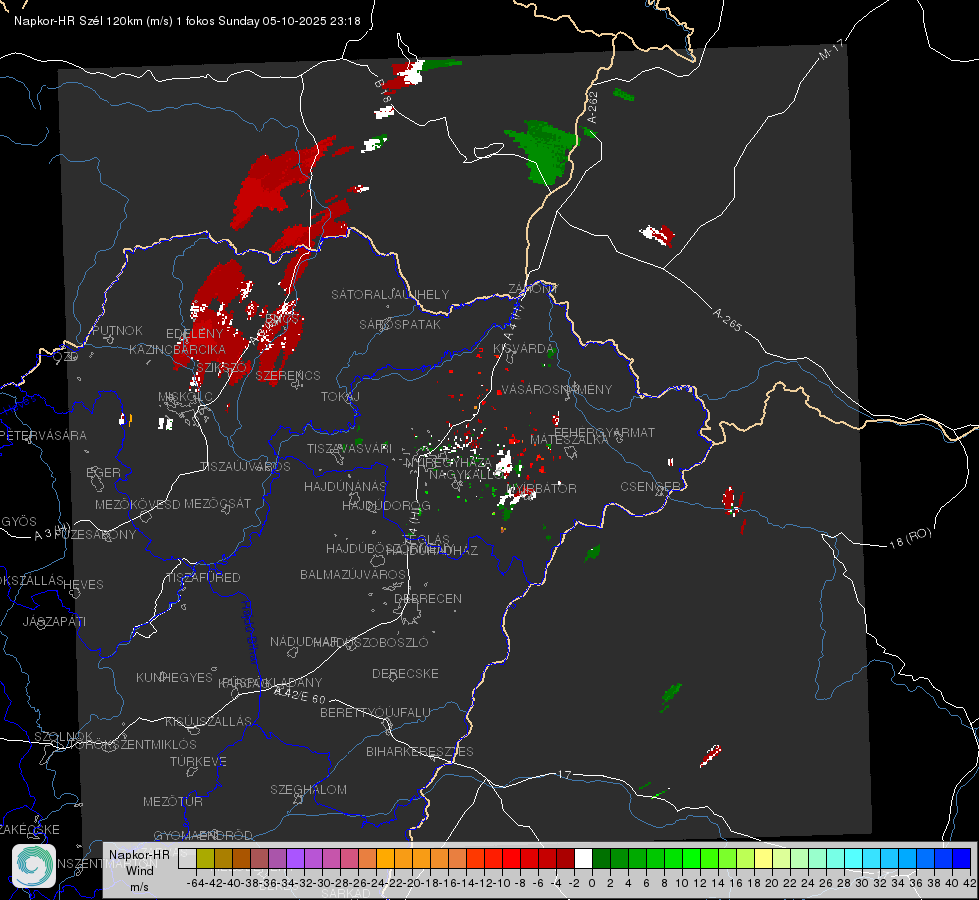Pick the dark blue swatch above 42
979x900 pixels.
[962, 859]
